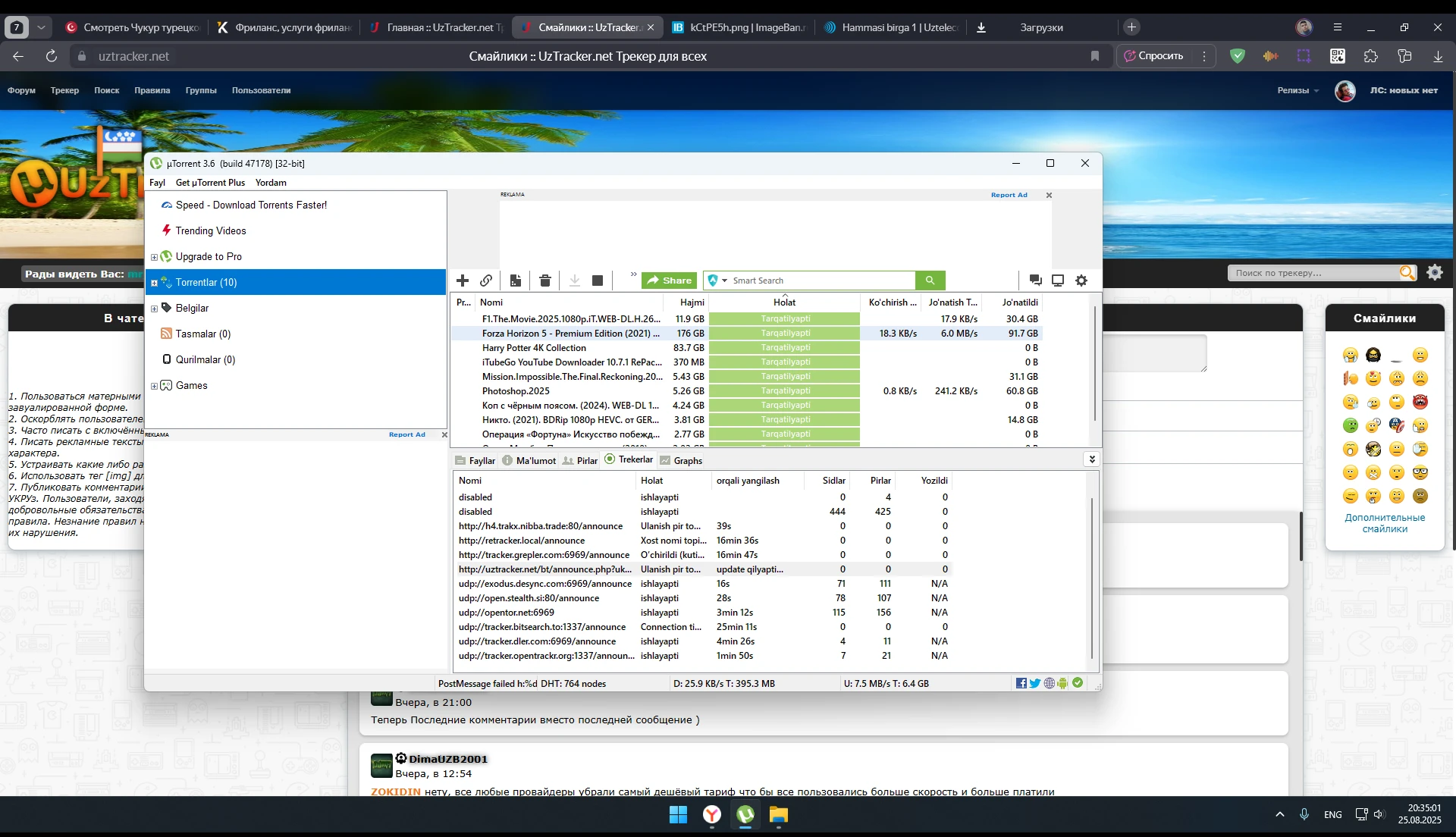Screen dimensions: 1456x837
Task: Click Дополнительные смайлики link
Action: pos(1384,523)
